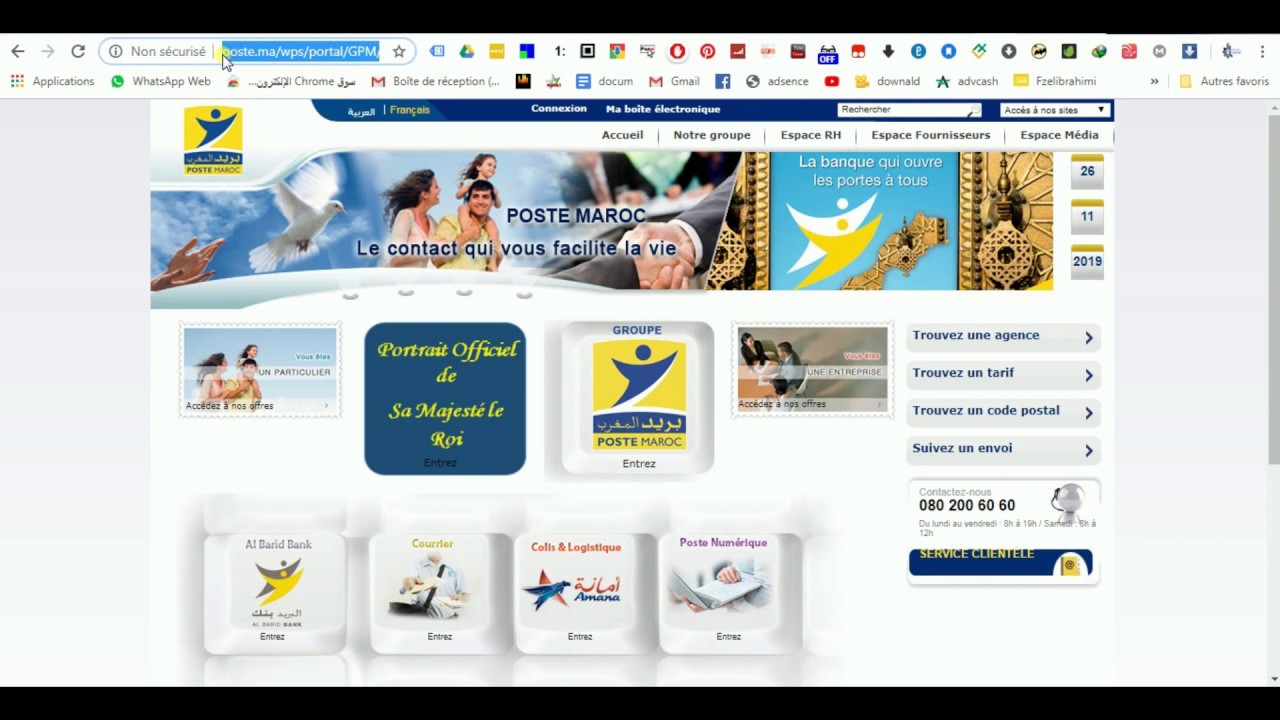Open the Chrome web store Arabic bookmark
Image resolution: width=1280 pixels, height=720 pixels.
pos(292,81)
